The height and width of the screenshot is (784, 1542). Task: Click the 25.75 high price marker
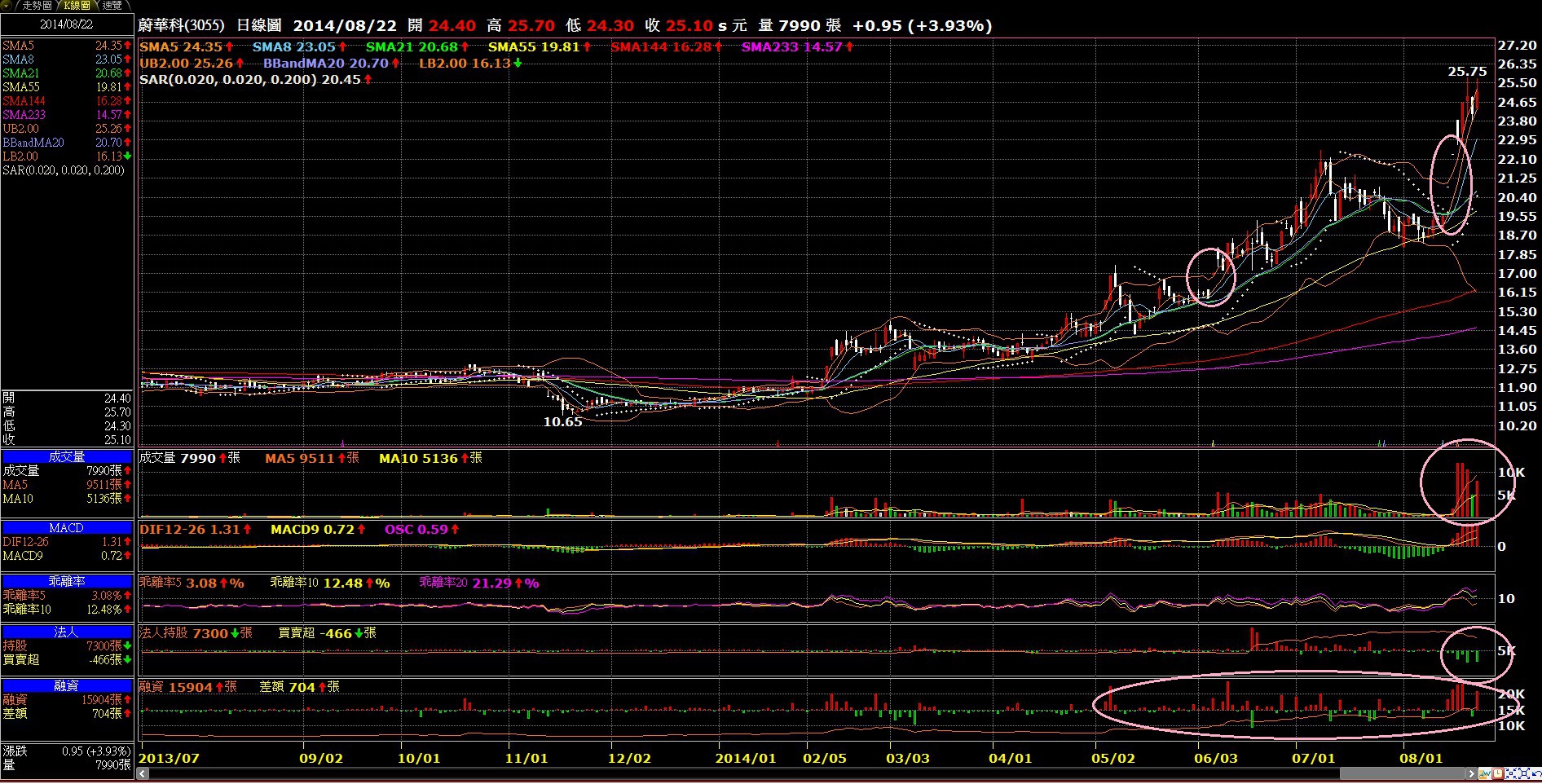click(1466, 72)
